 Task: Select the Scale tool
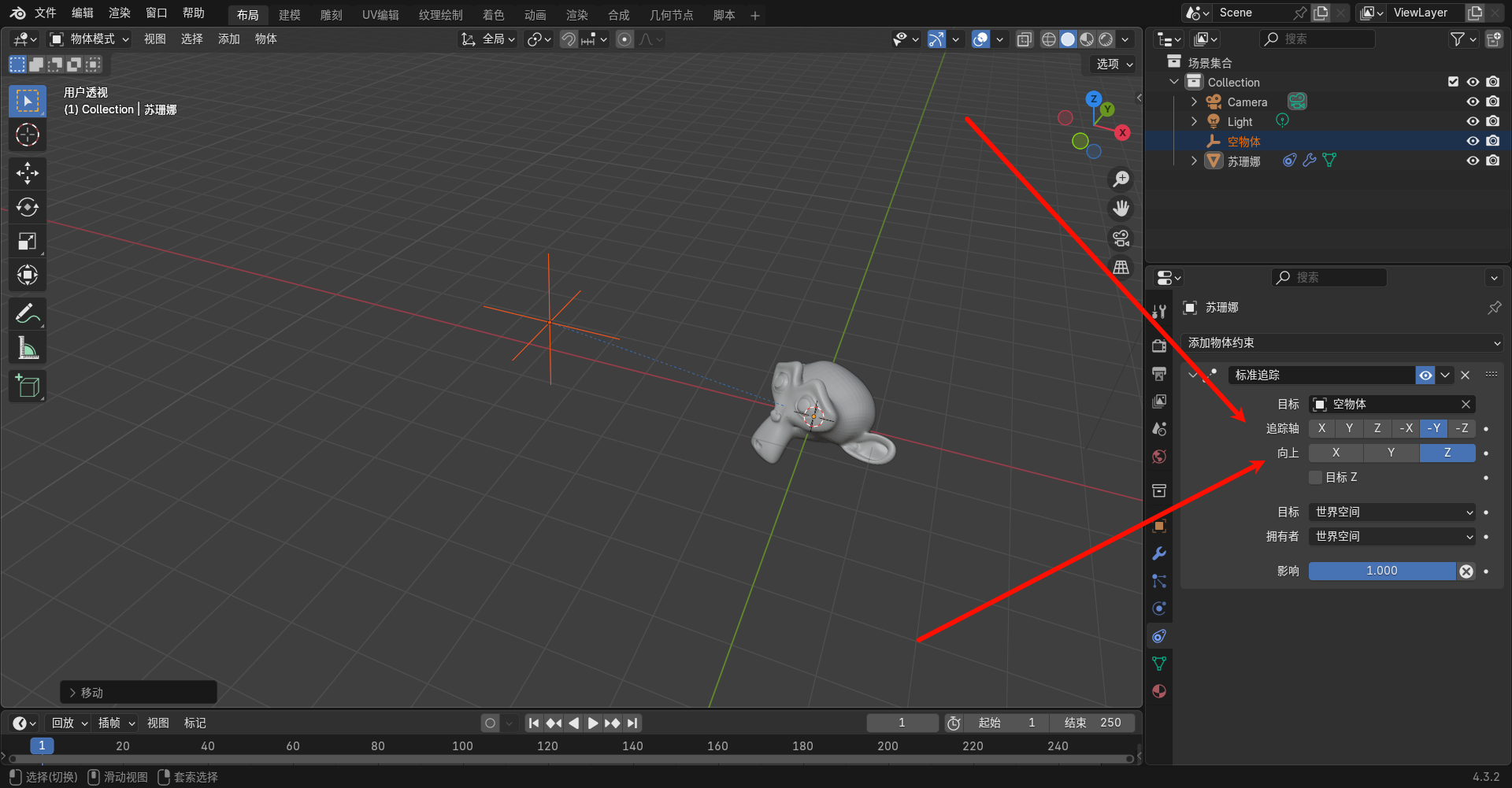28,241
